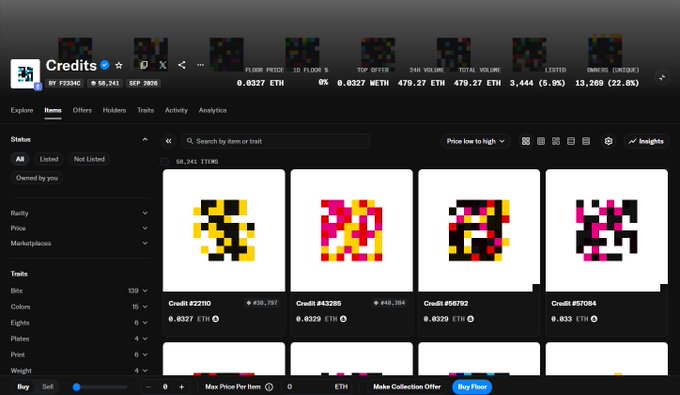Switch to the Traits tab
The width and height of the screenshot is (680, 395).
(x=146, y=110)
